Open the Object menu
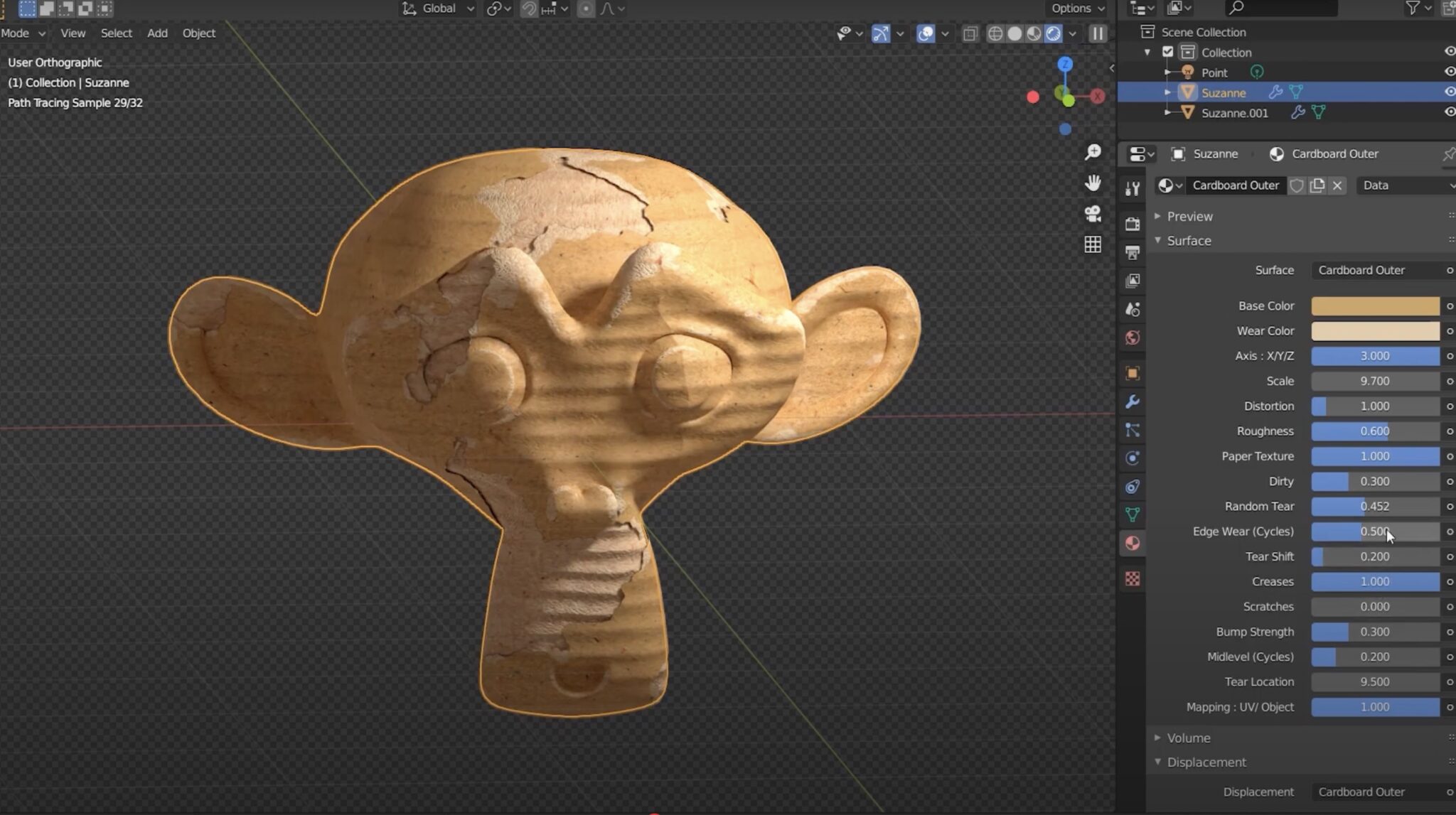Viewport: 1456px width, 815px height. pos(198,33)
